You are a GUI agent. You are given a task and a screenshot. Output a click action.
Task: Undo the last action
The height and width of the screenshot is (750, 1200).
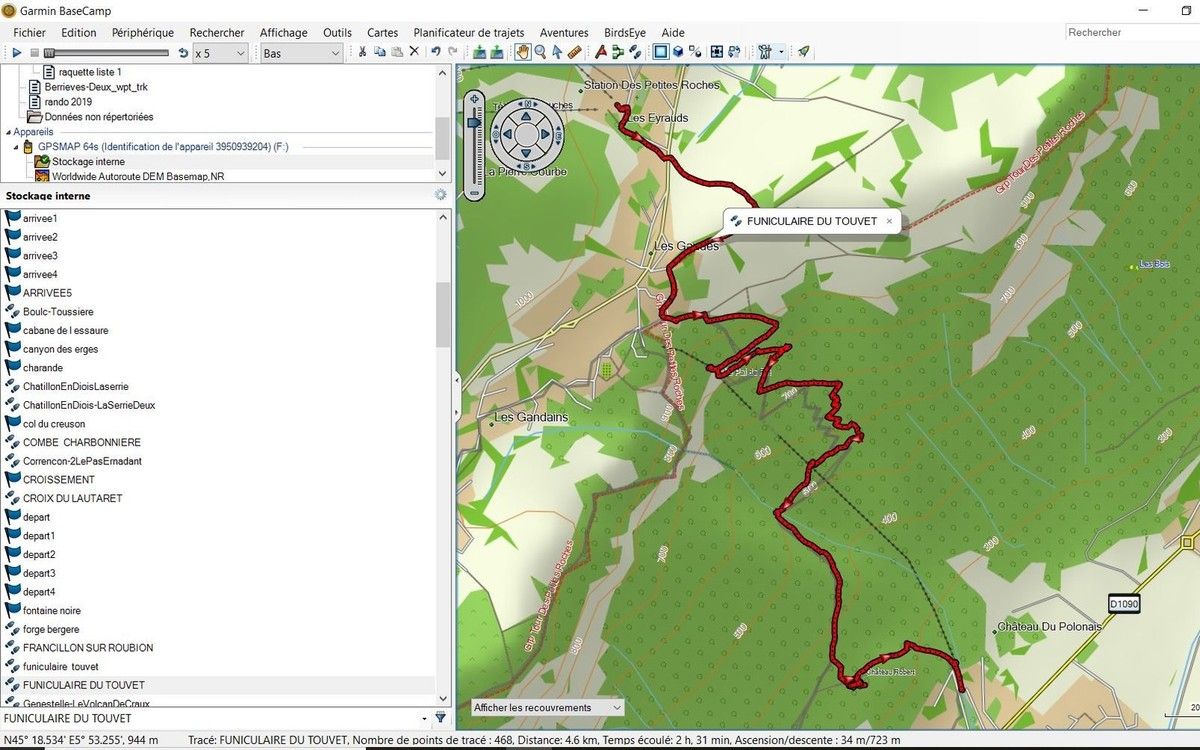(x=435, y=52)
